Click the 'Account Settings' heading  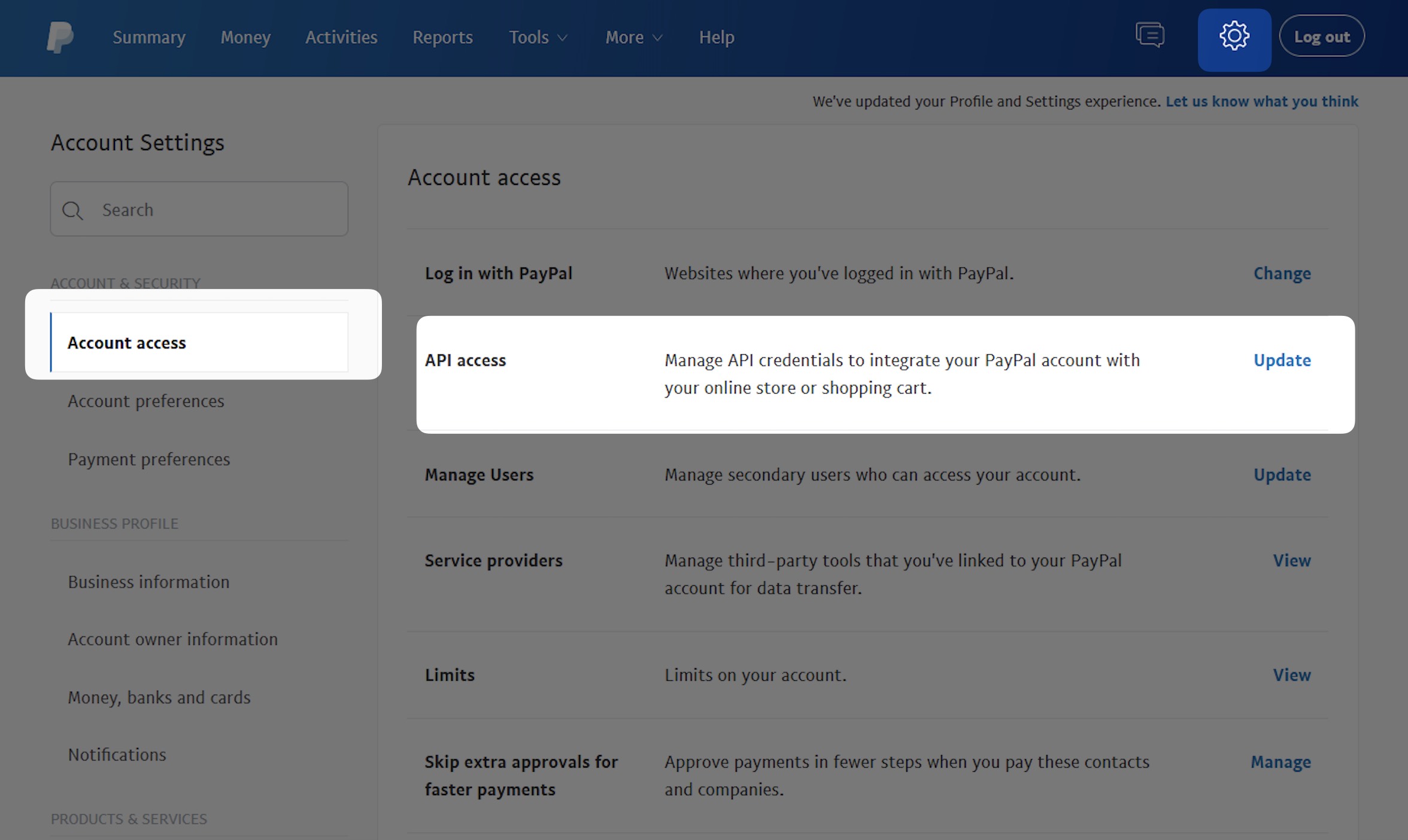pyautogui.click(x=138, y=142)
